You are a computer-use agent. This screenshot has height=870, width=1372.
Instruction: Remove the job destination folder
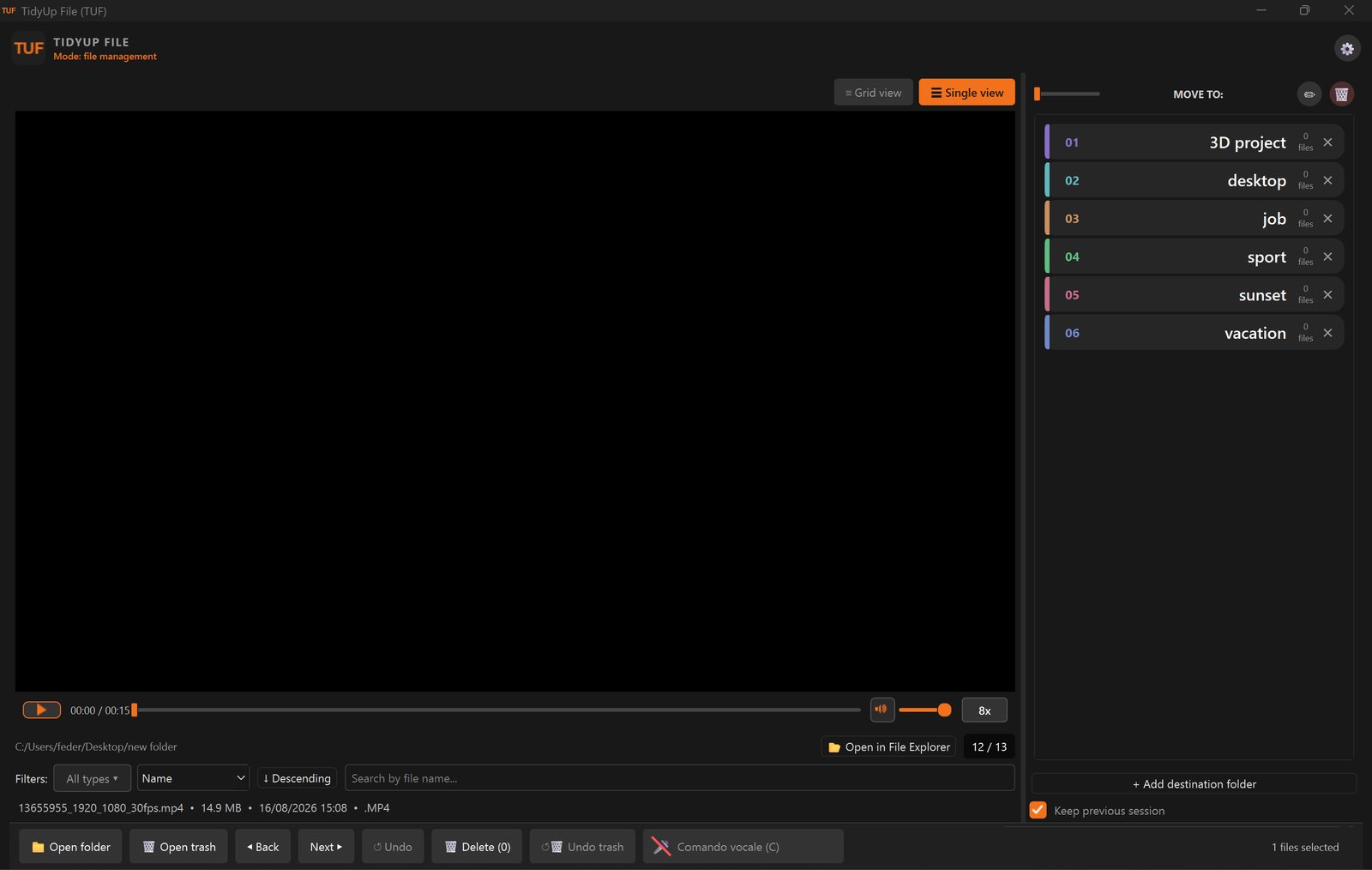(1327, 219)
